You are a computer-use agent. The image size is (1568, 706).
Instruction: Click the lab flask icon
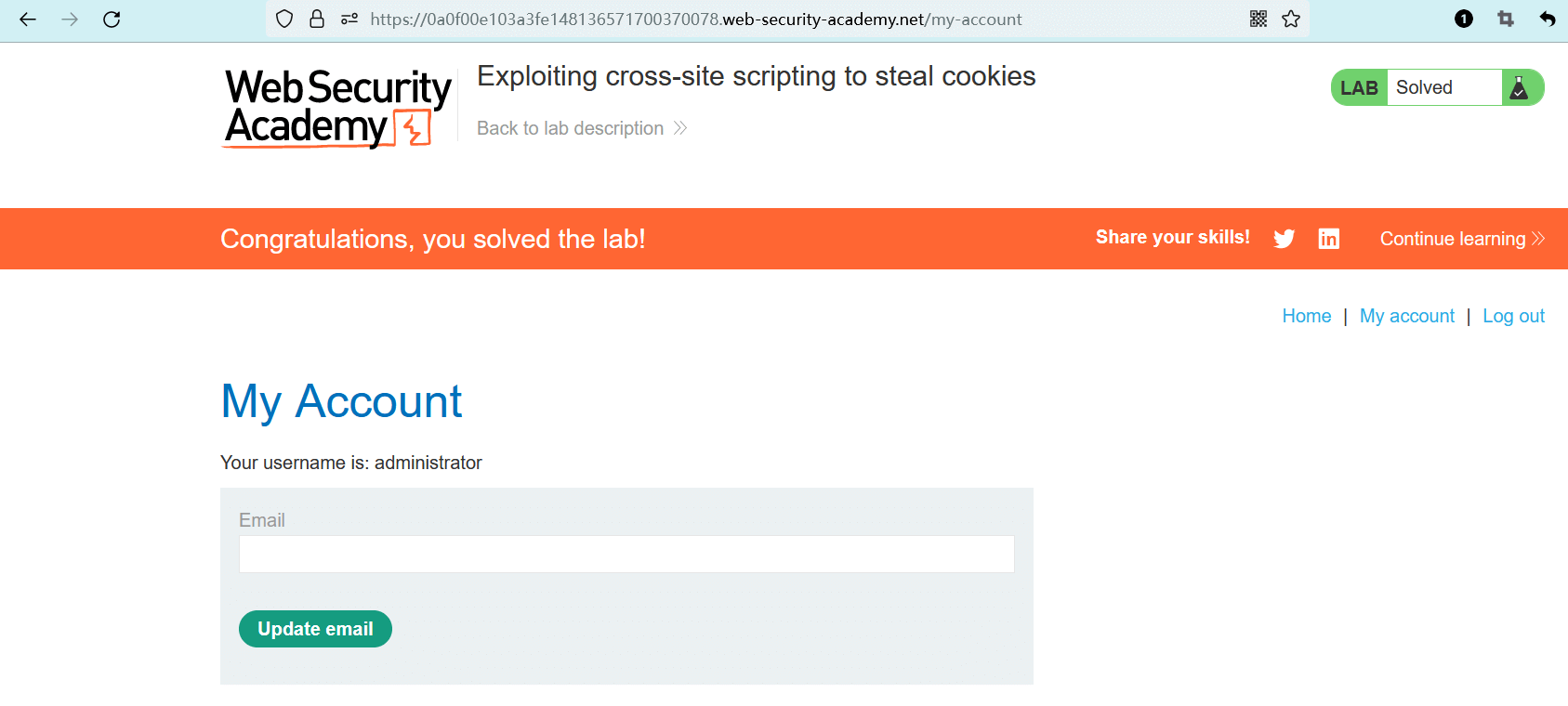[x=1520, y=87]
